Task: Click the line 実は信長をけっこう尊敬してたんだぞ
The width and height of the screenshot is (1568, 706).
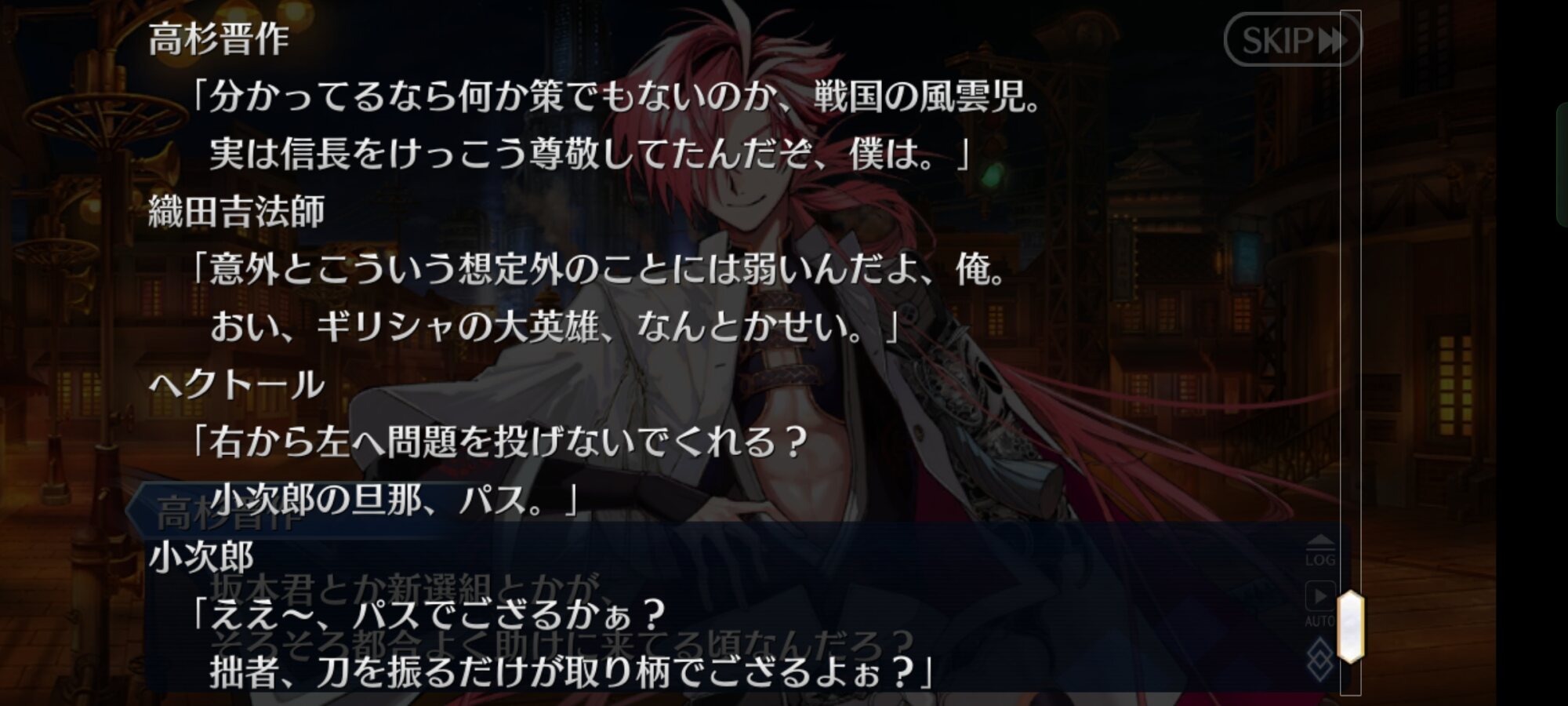Action: click(x=590, y=155)
